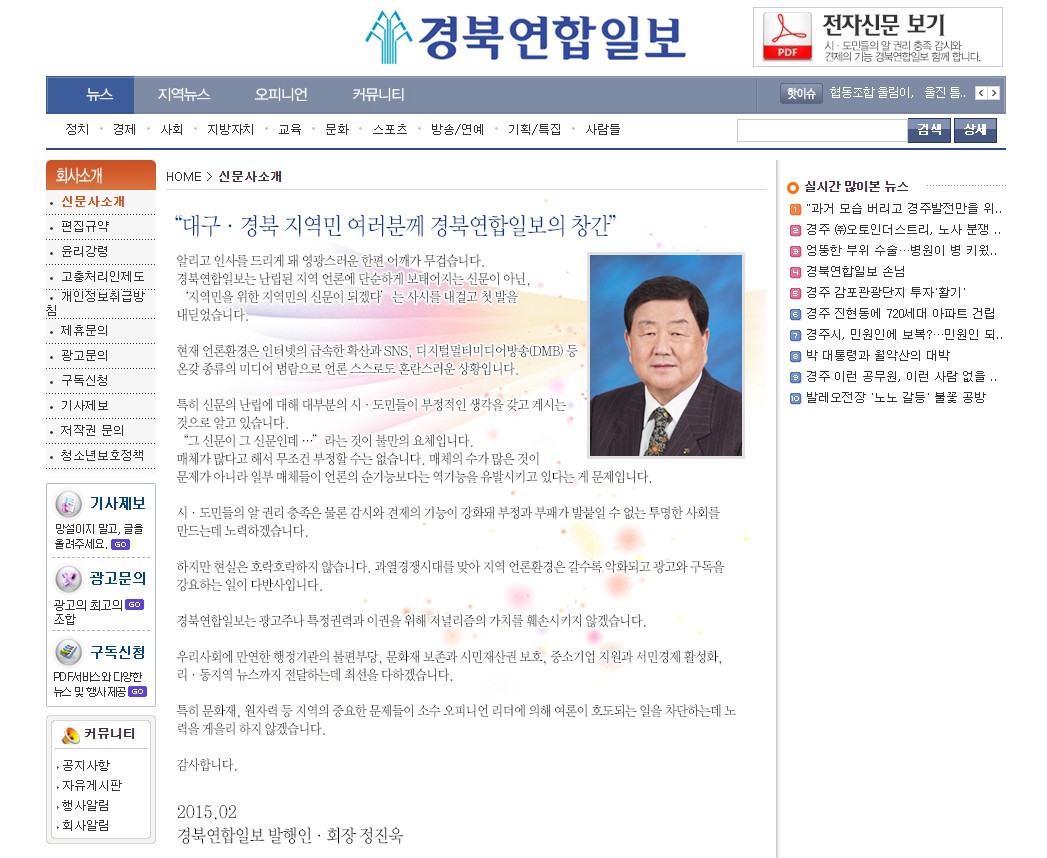The height and width of the screenshot is (858, 1047).
Task: Click the 구독신청 round icon
Action: click(68, 652)
